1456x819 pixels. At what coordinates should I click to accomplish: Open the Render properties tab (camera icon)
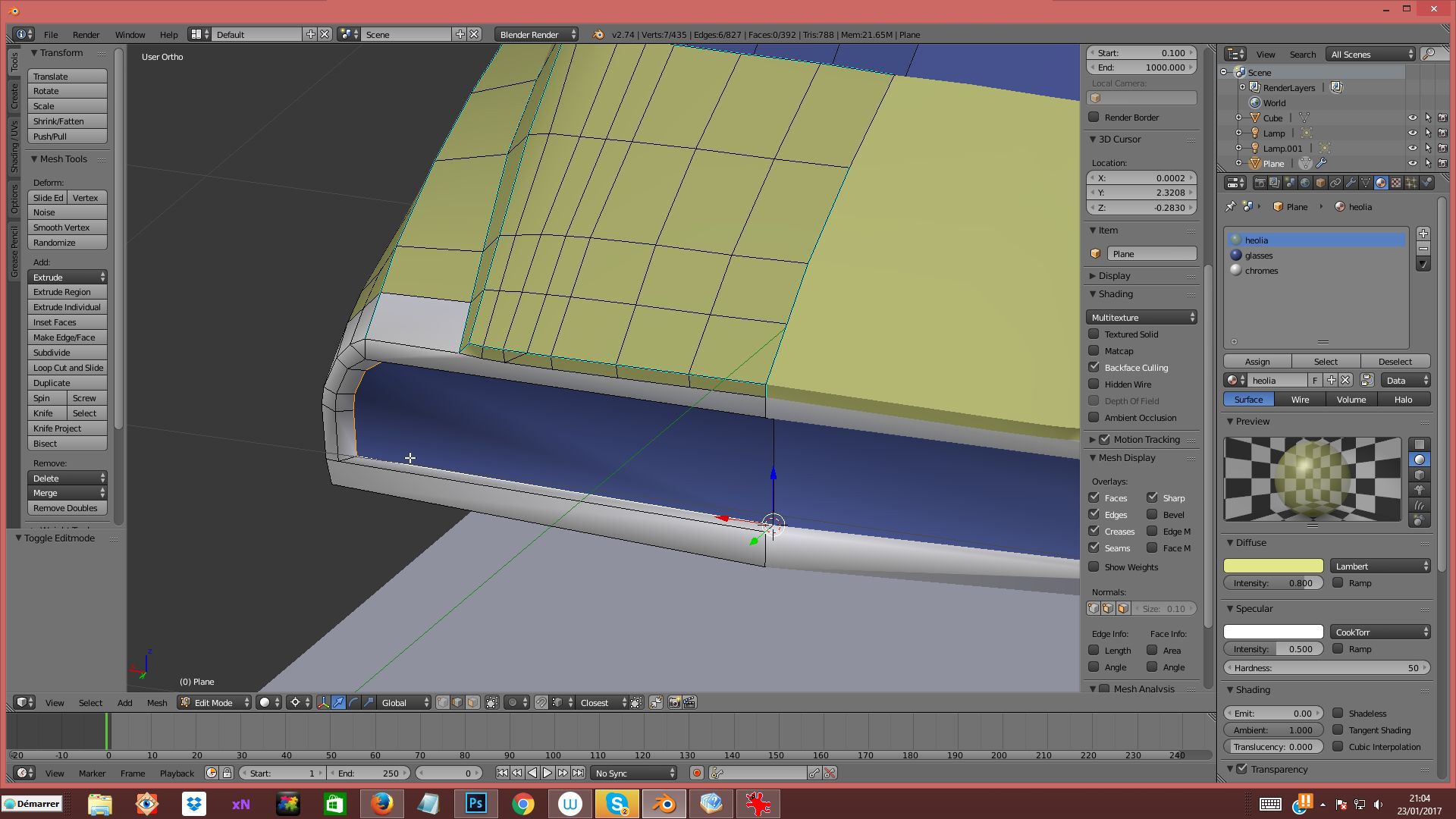coord(1260,183)
